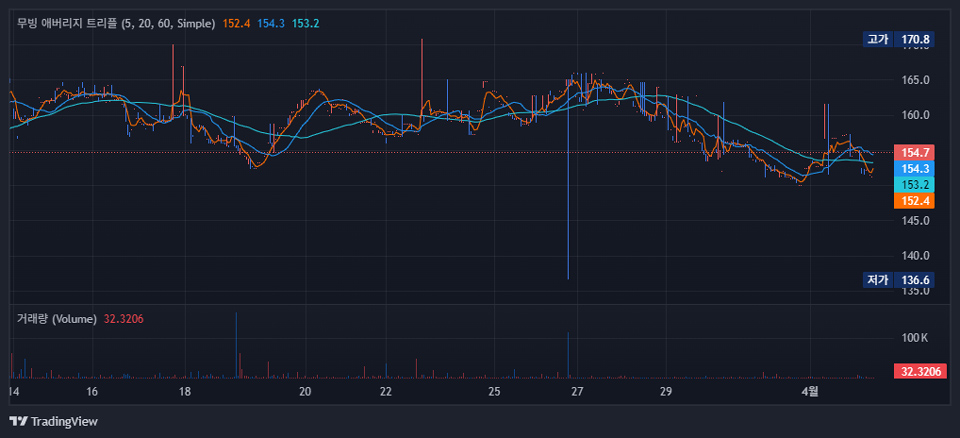
Task: Click the blue 154.3 legend value
Action: (271, 23)
